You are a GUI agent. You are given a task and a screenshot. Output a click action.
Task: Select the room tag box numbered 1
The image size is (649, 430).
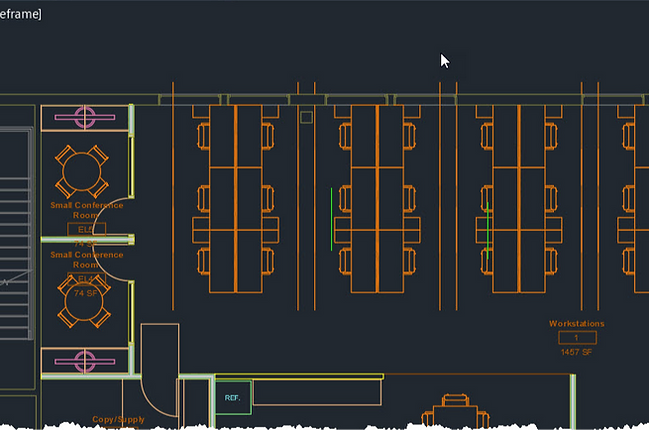[x=577, y=338]
